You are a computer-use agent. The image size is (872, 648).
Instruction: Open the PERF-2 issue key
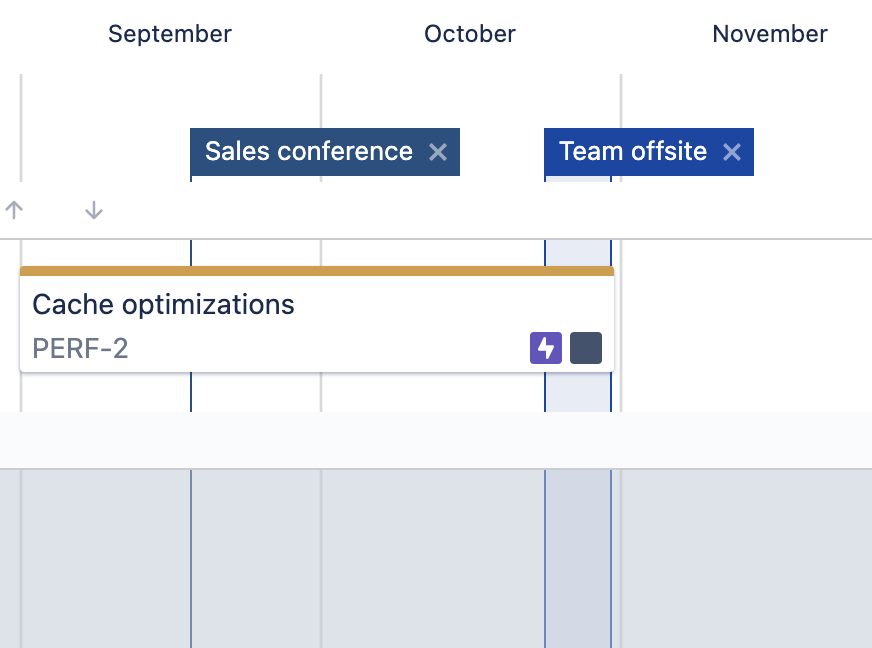[x=81, y=349]
